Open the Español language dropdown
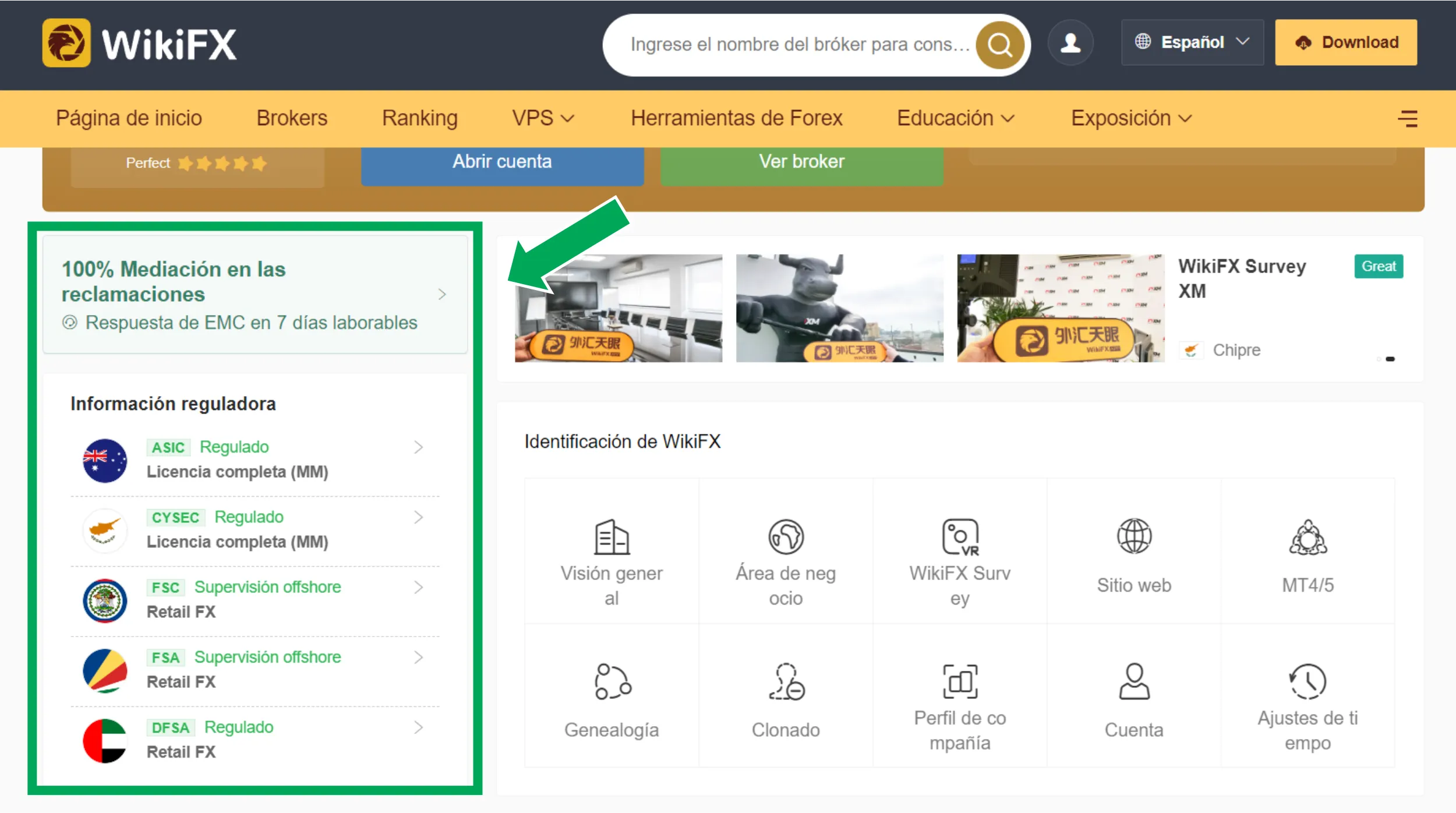 pos(1192,43)
